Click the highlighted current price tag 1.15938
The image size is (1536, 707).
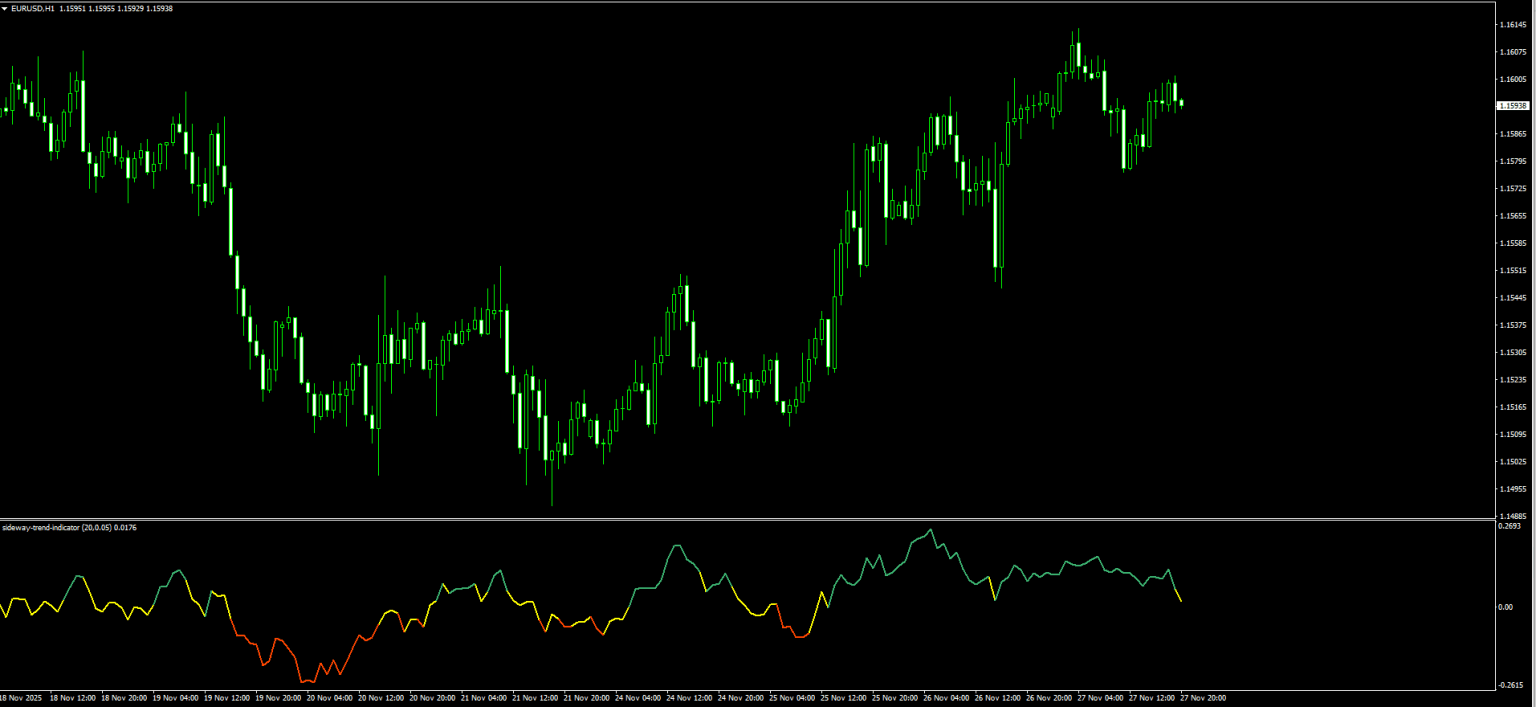click(x=1512, y=104)
